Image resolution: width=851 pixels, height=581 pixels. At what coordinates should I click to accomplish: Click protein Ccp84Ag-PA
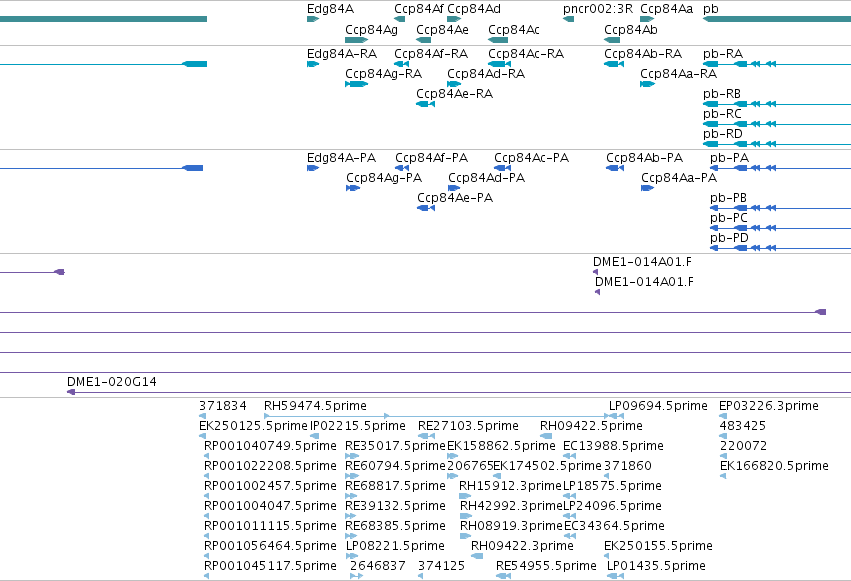pyautogui.click(x=384, y=178)
